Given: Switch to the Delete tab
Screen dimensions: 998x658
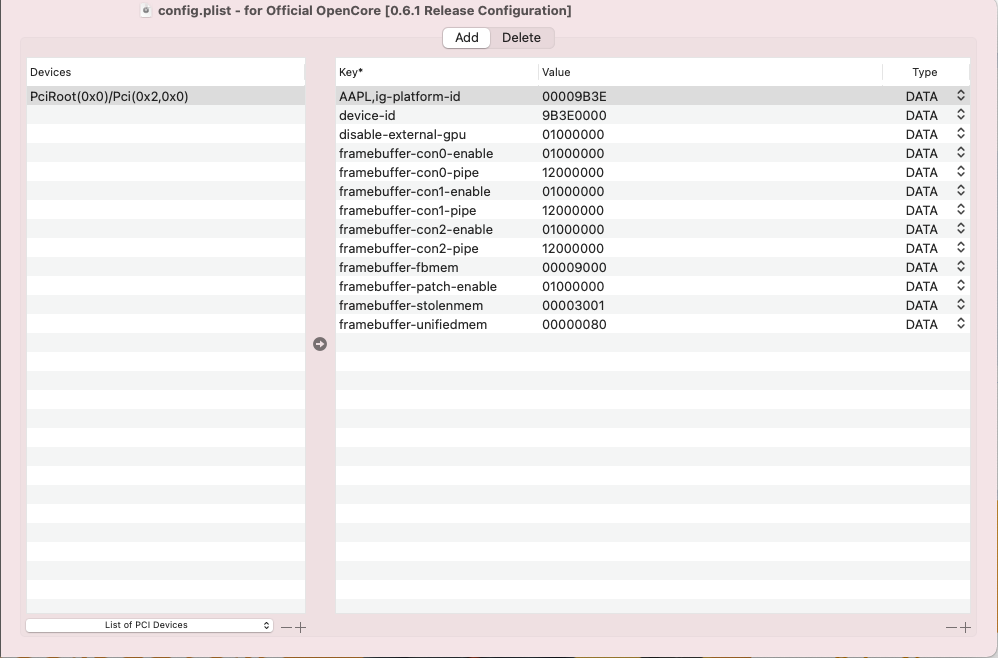Looking at the screenshot, I should point(521,38).
